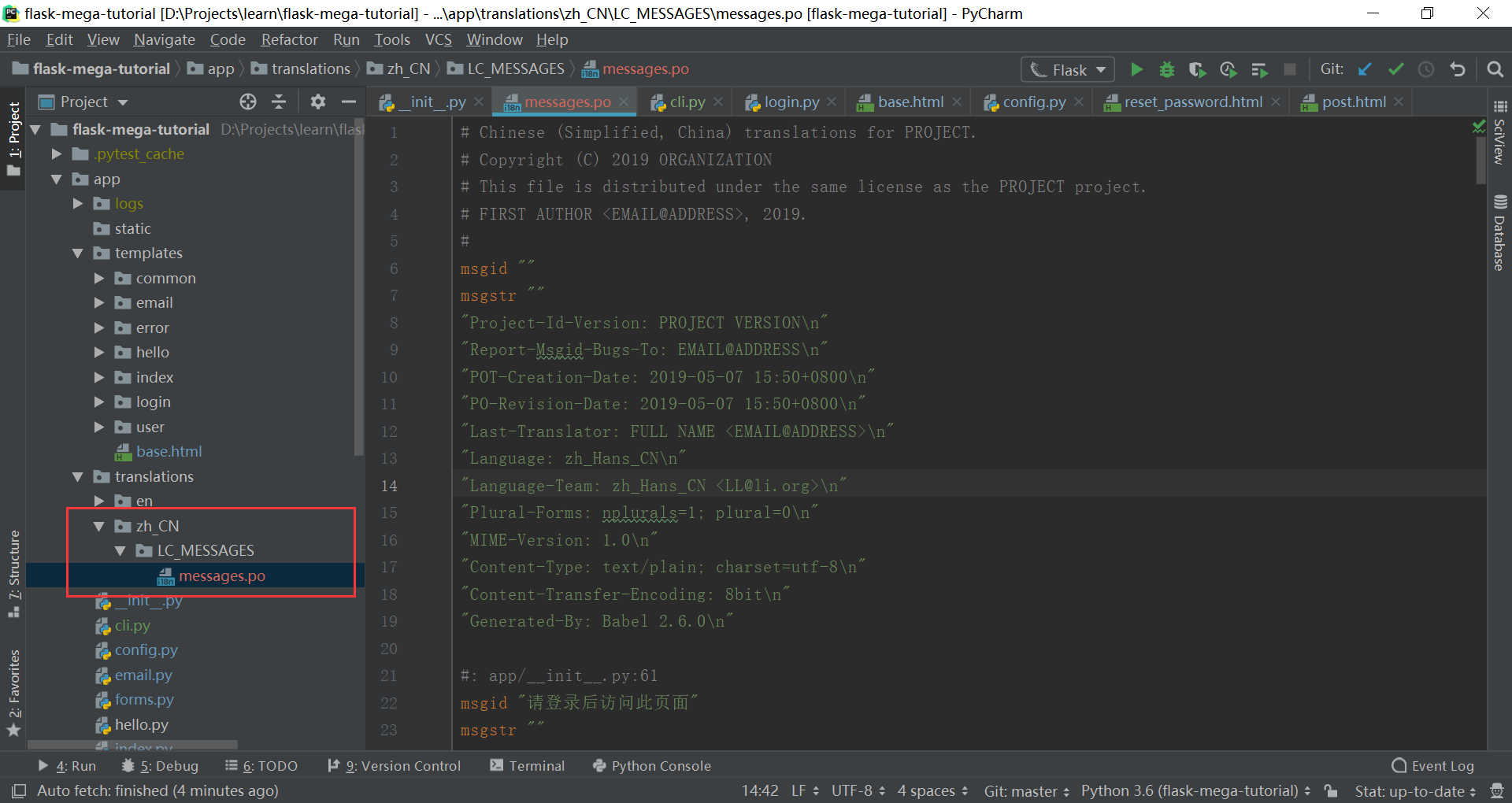Commit changes with green checkmark
Screen dimensions: 1512x803
point(1396,69)
